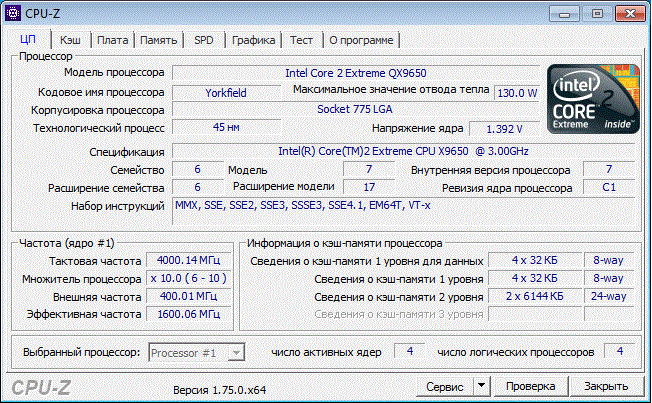The image size is (652, 403).
Task: Select the SPD tab
Action: coord(203,40)
